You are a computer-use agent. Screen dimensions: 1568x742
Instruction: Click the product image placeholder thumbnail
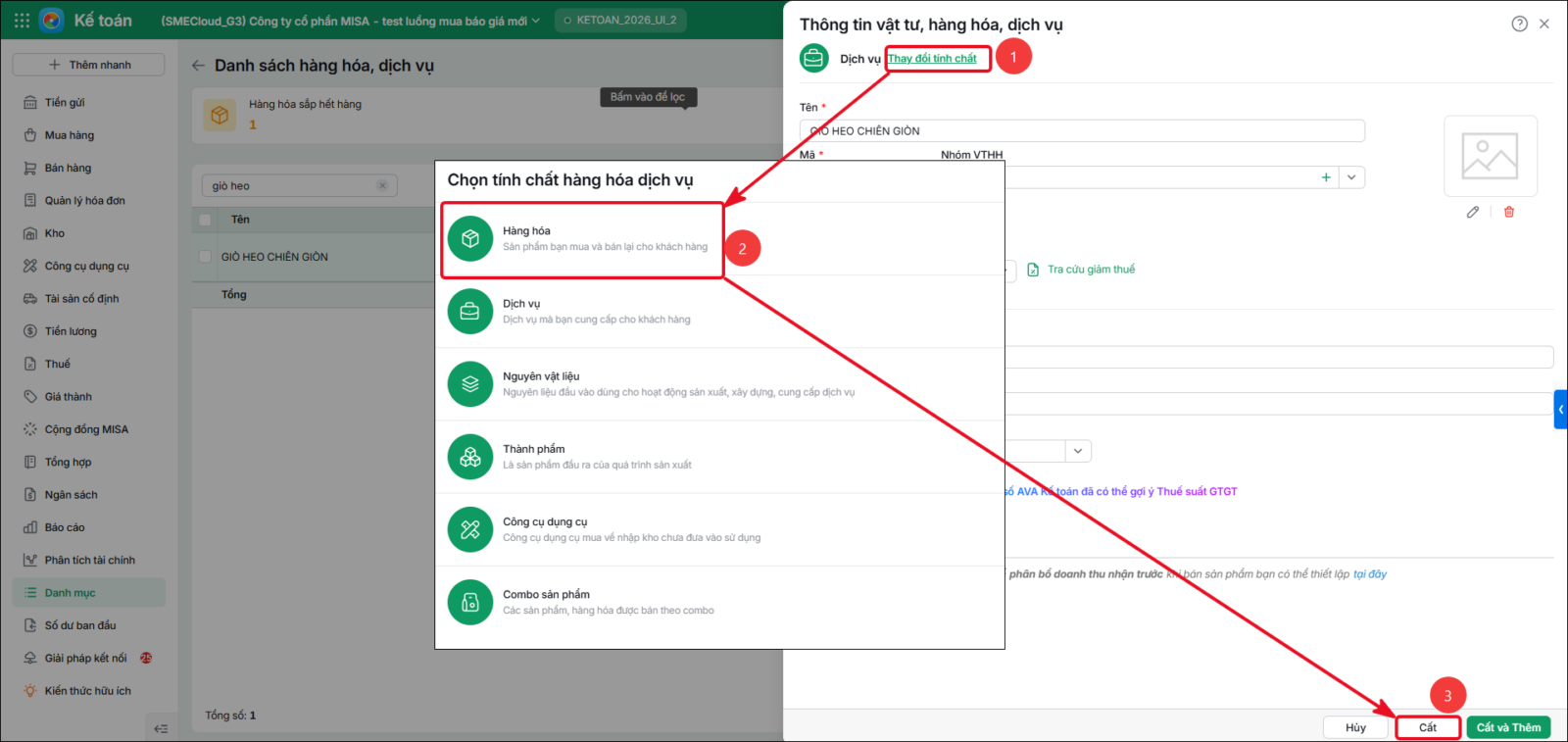pyautogui.click(x=1490, y=157)
